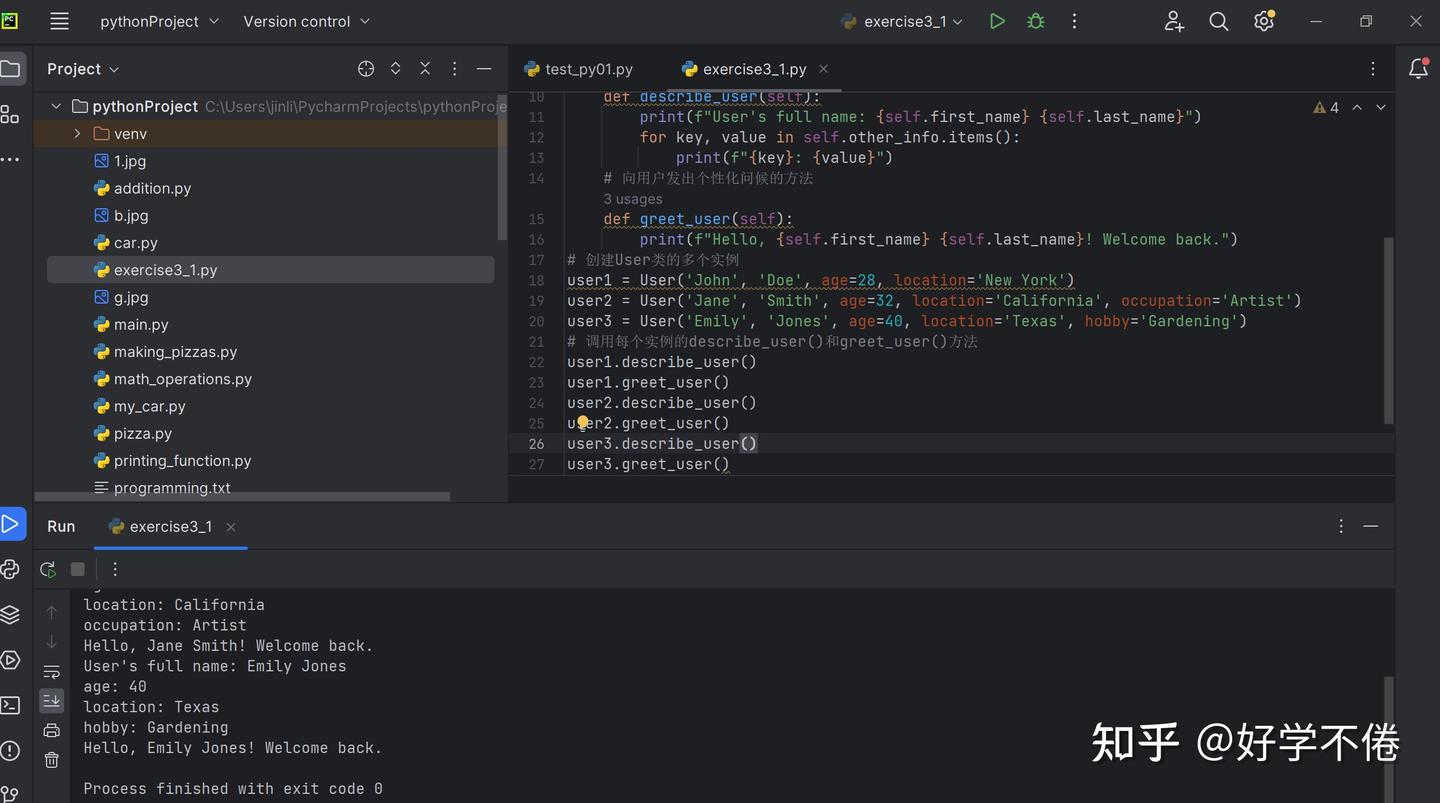
Task: Select the Run tool window title
Action: pos(61,526)
